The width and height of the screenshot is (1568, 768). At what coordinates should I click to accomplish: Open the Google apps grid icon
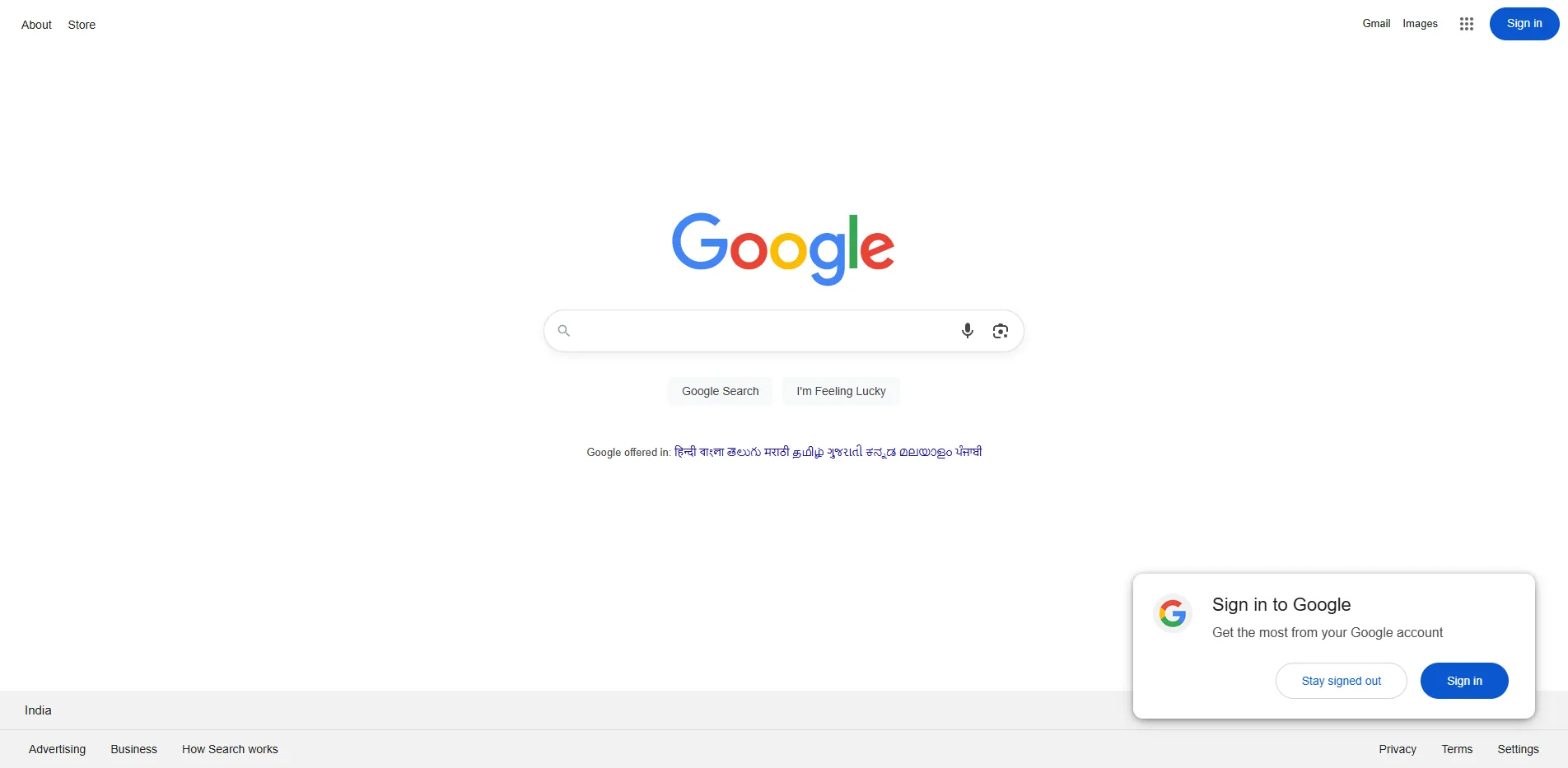[1466, 24]
